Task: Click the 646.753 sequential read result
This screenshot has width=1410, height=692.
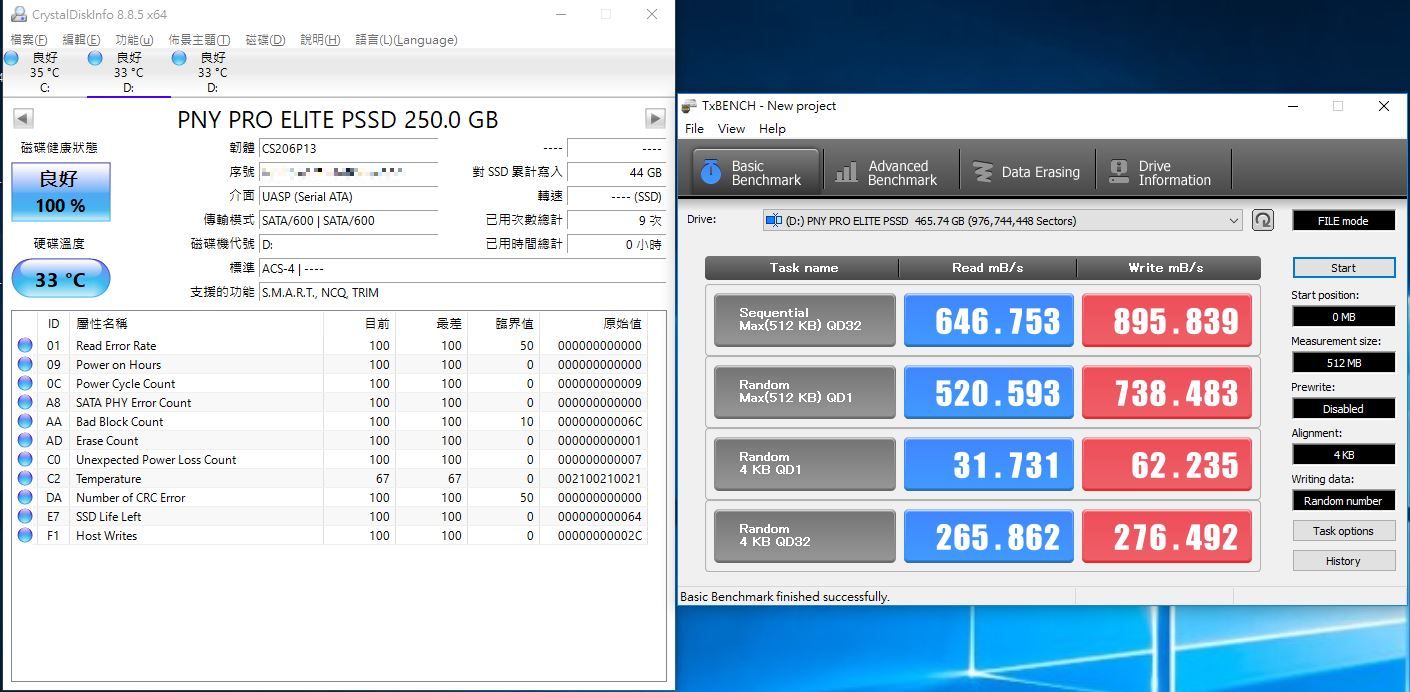Action: [x=988, y=320]
